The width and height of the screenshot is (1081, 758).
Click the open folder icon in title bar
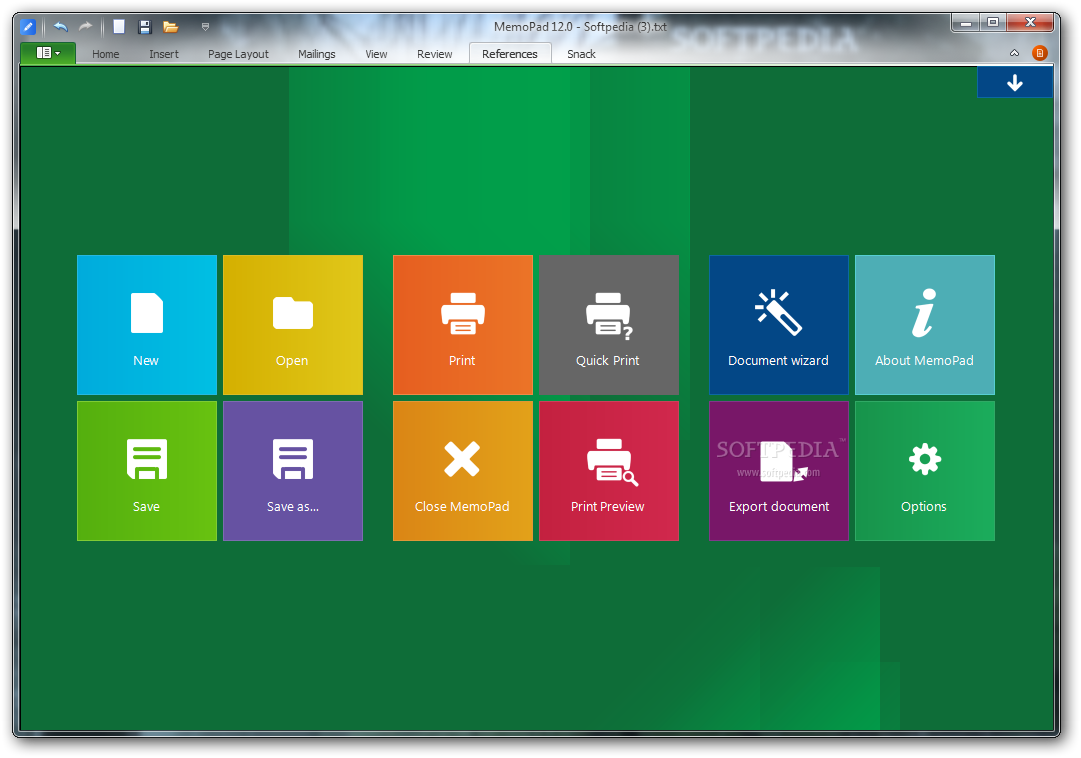(x=170, y=27)
